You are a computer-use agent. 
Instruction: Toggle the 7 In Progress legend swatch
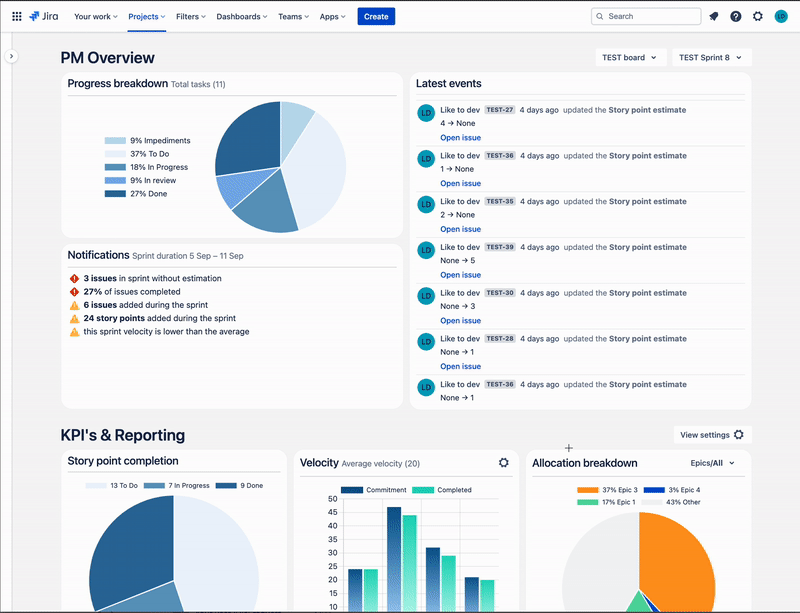coord(154,486)
